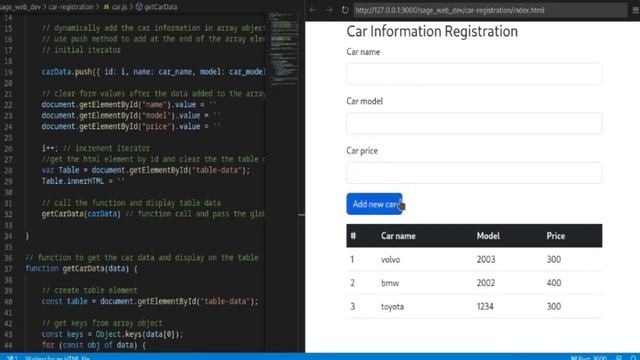Click the Add new car button
The width and height of the screenshot is (640, 360).
click(374, 204)
